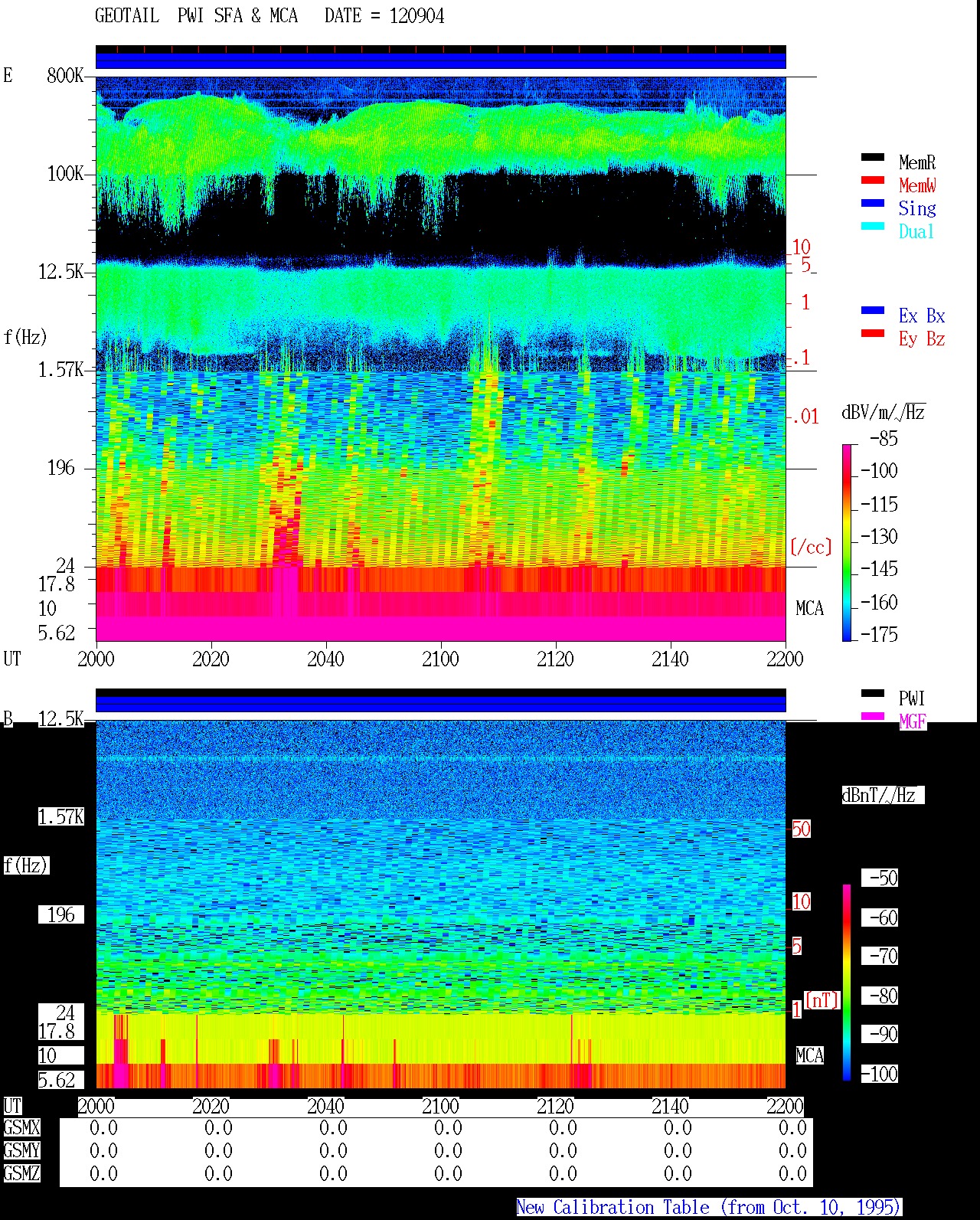
Task: Click the -100 value on magnetic color bar
Action: click(879, 1074)
